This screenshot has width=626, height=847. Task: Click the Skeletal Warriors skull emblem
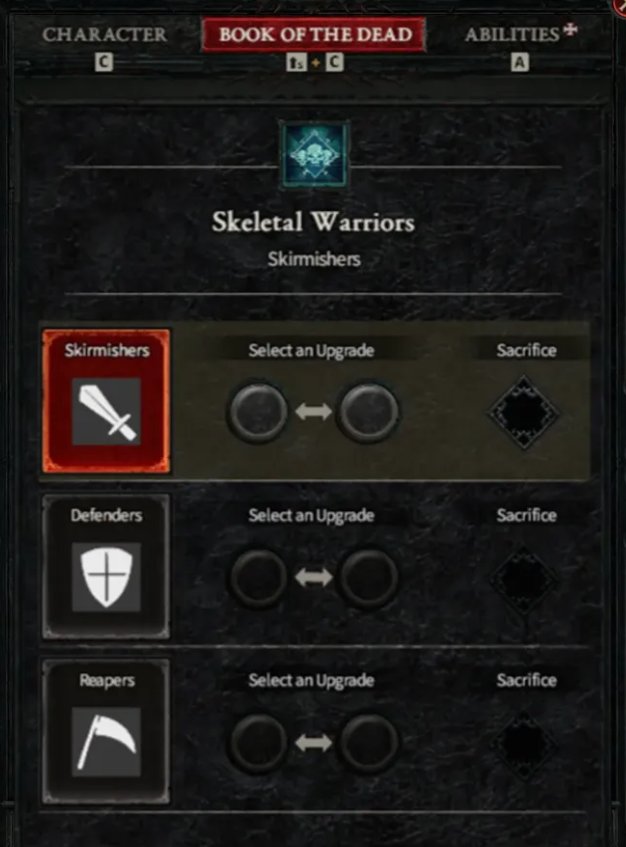[314, 156]
